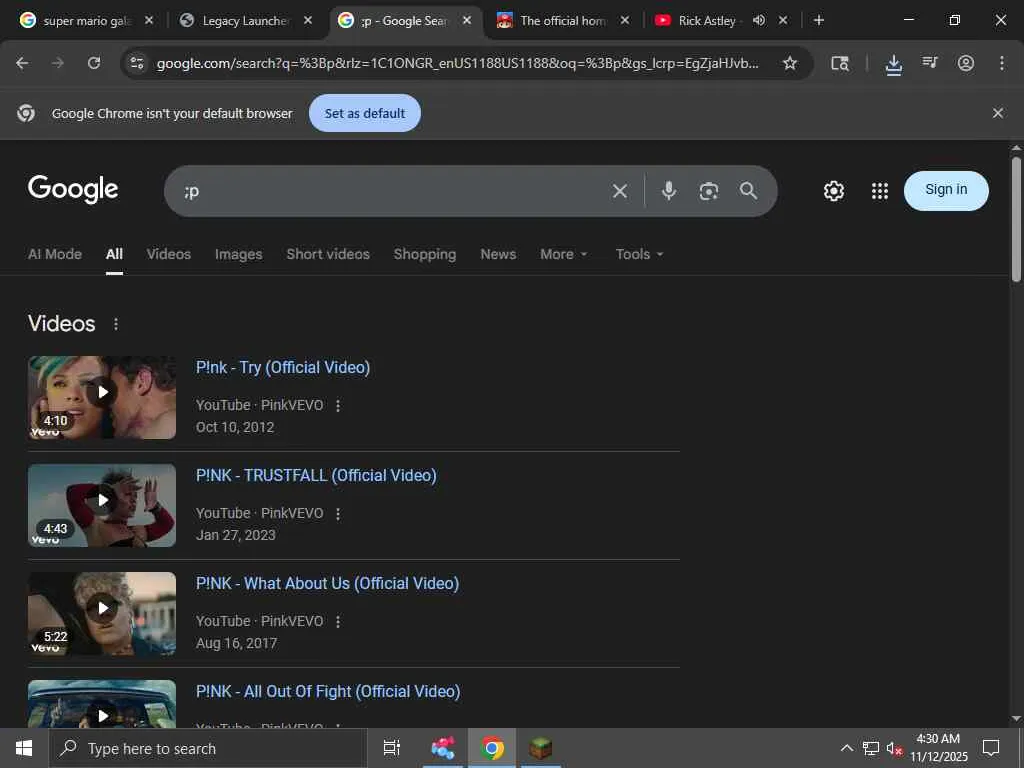
Task: Open Windows Start menu
Action: coord(24,748)
